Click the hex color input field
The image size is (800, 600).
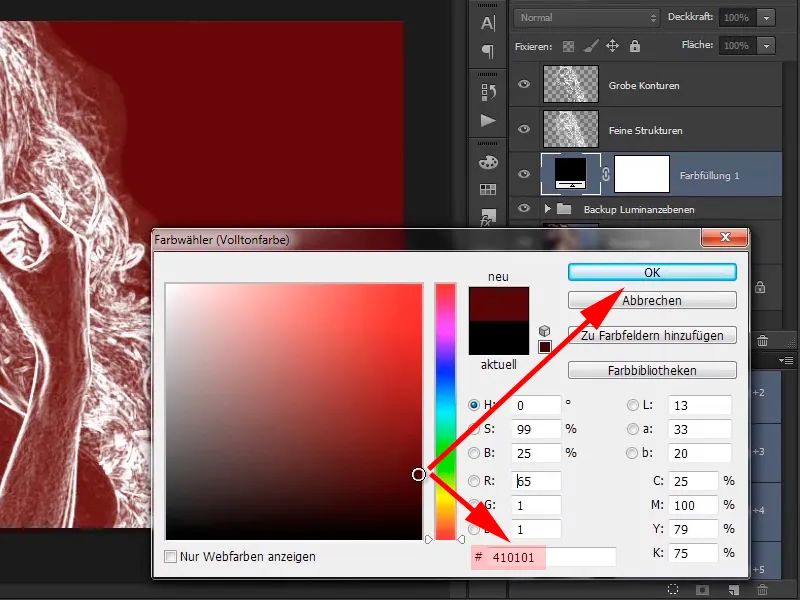click(x=552, y=557)
